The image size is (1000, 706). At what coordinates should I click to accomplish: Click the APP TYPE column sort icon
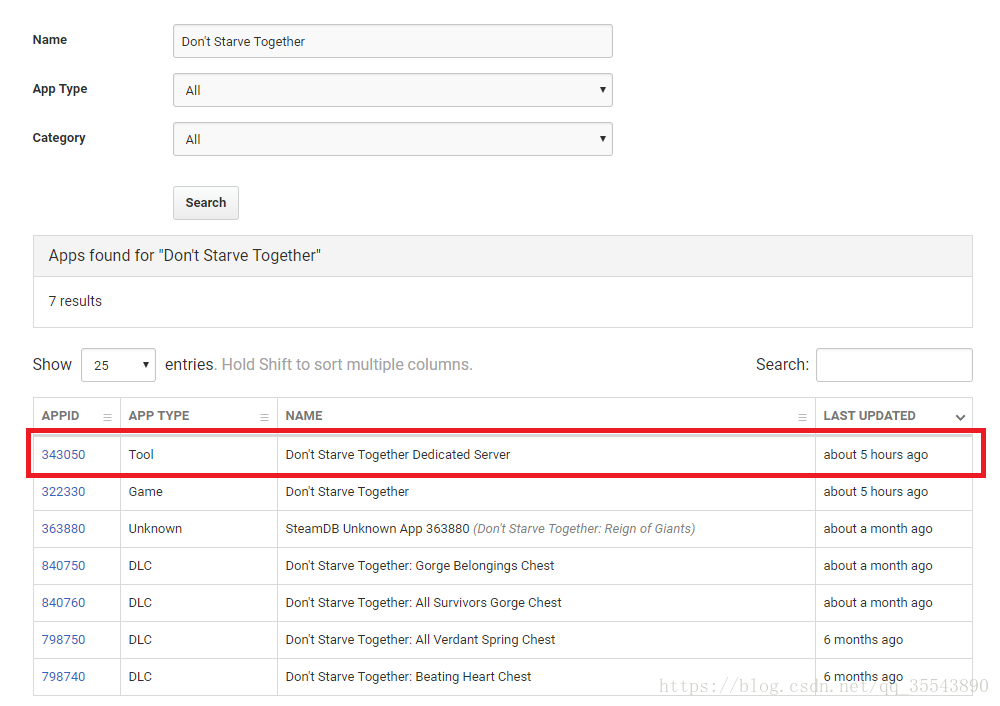coord(264,417)
